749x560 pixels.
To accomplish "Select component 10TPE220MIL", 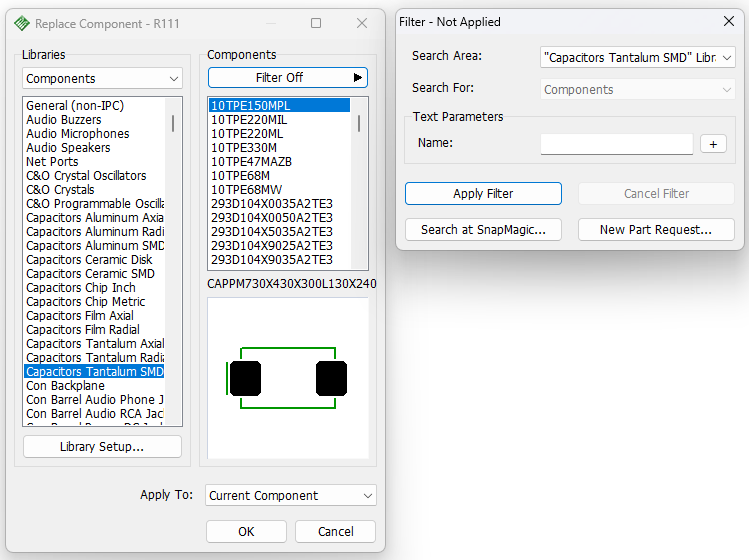I will point(279,119).
